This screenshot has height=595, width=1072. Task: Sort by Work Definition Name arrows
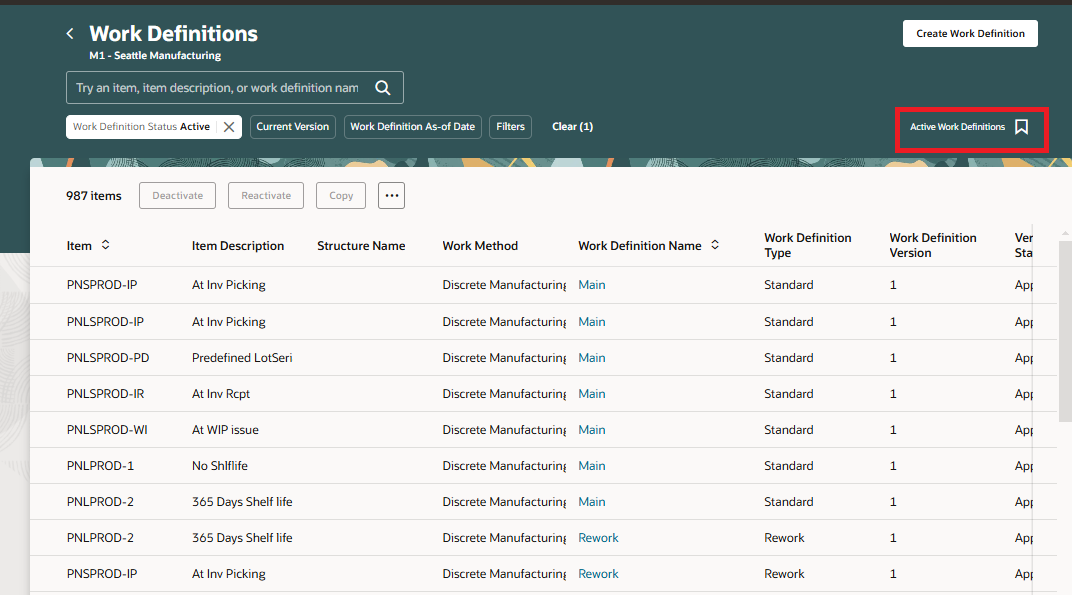pyautogui.click(x=714, y=245)
